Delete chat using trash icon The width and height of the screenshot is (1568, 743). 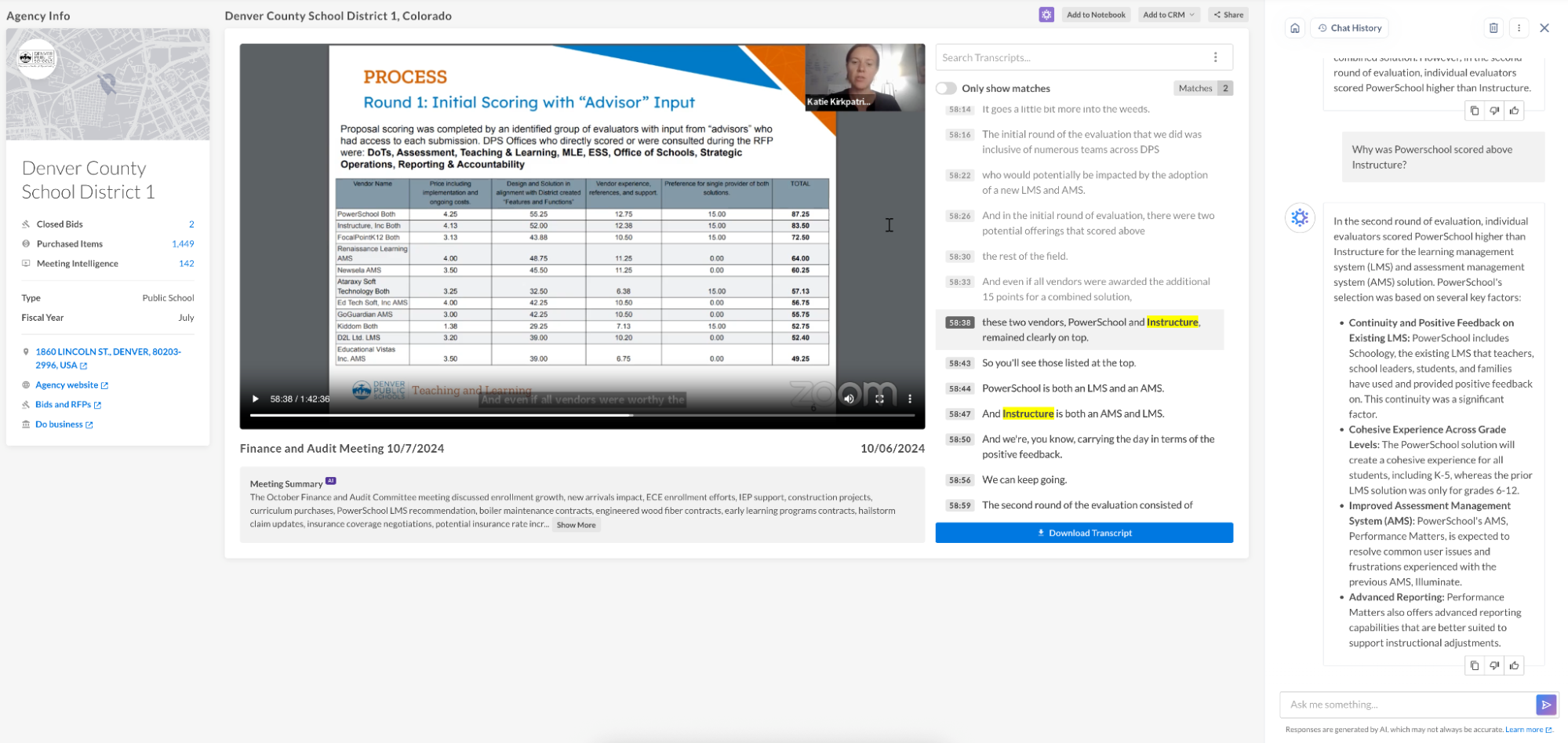coord(1493,28)
